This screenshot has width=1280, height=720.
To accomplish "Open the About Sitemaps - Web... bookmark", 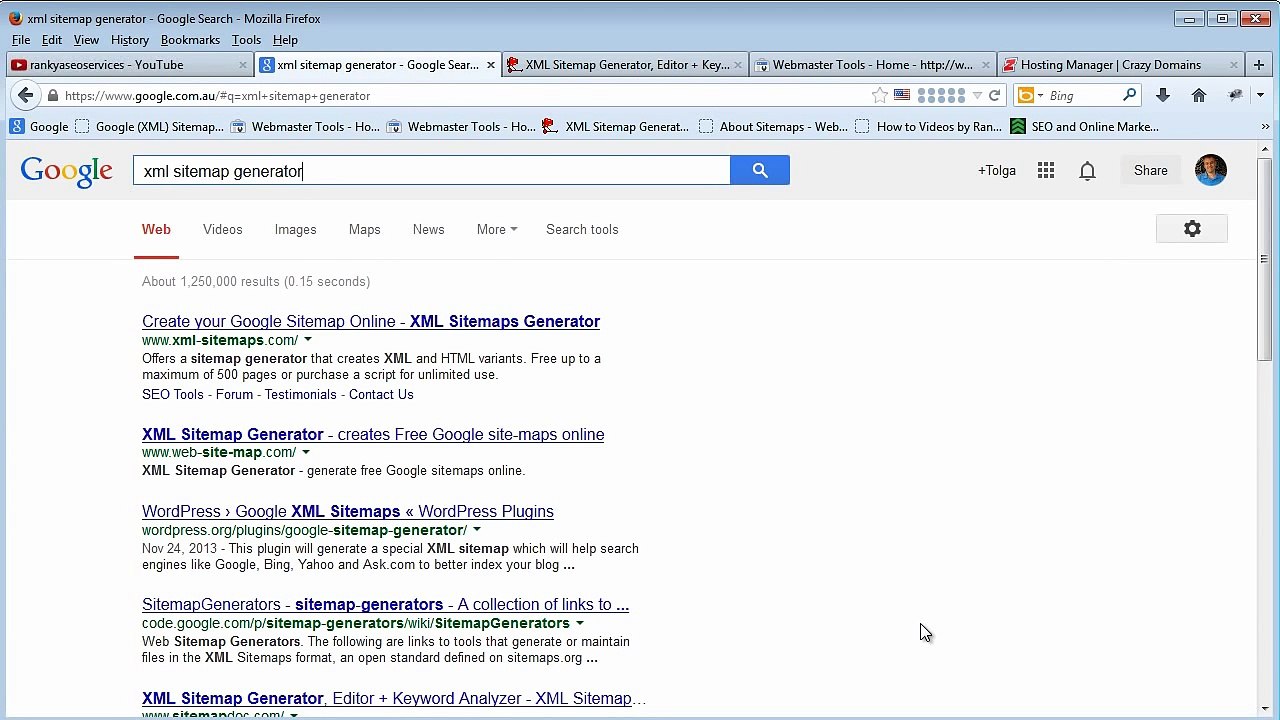I will click(x=773, y=127).
